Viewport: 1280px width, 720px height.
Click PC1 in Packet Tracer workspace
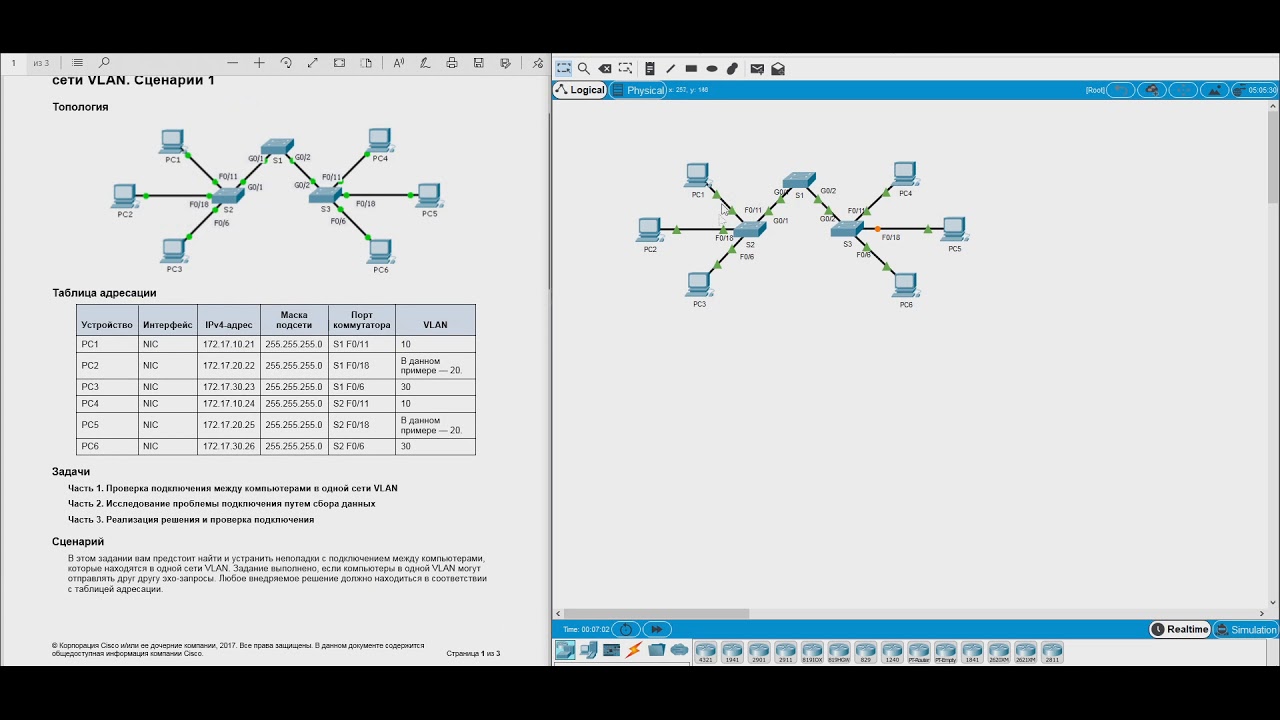point(697,176)
